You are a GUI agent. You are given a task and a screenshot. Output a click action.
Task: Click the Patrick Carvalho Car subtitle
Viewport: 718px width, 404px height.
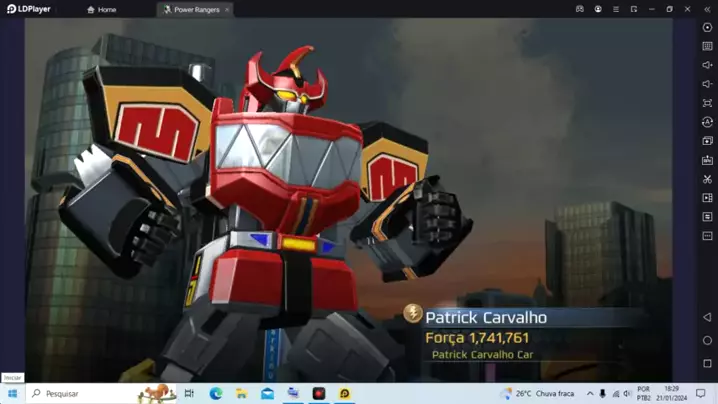pyautogui.click(x=483, y=355)
